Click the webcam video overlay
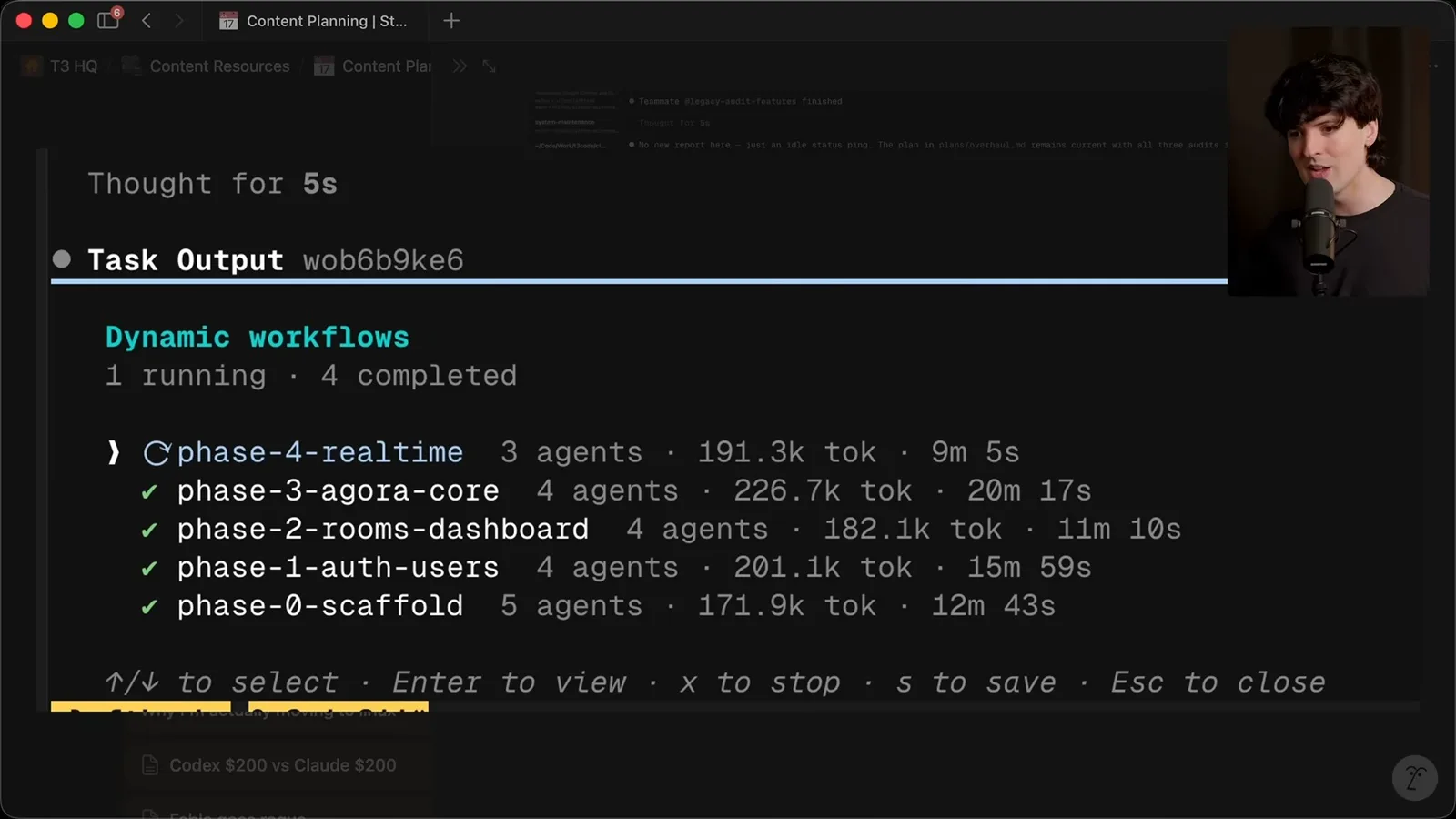Viewport: 1456px width, 819px height. point(1328,161)
